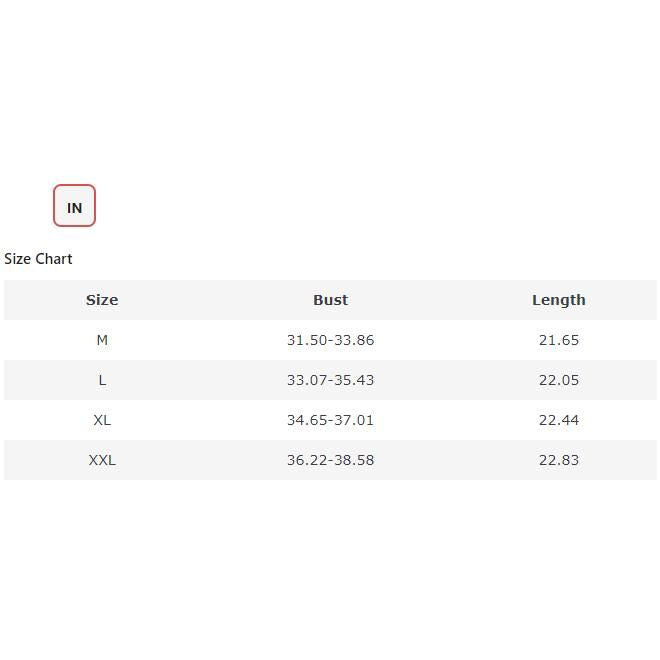
Task: Click length value 22.44
Action: point(558,420)
